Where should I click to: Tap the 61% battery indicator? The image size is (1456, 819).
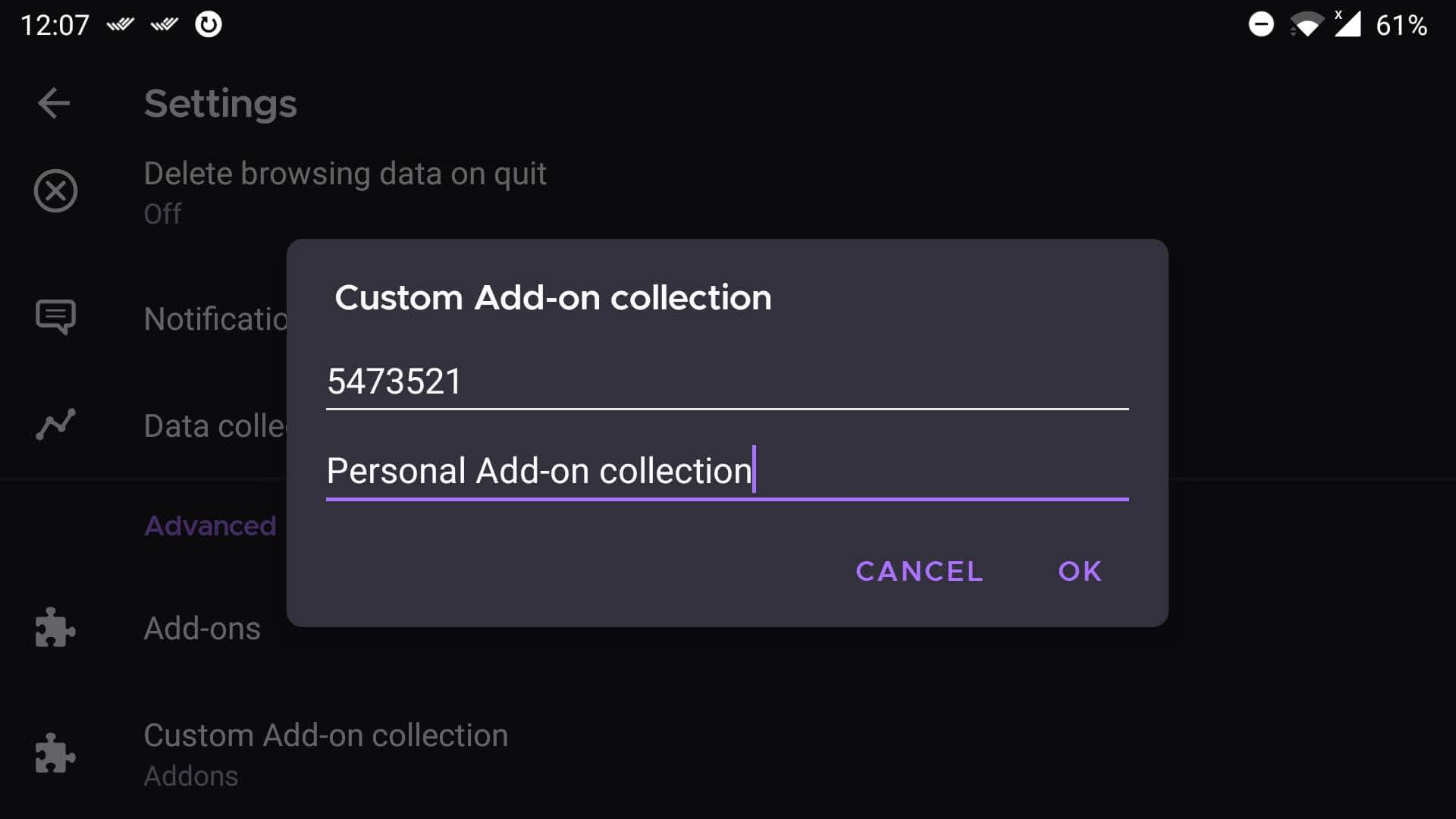[x=1401, y=26]
